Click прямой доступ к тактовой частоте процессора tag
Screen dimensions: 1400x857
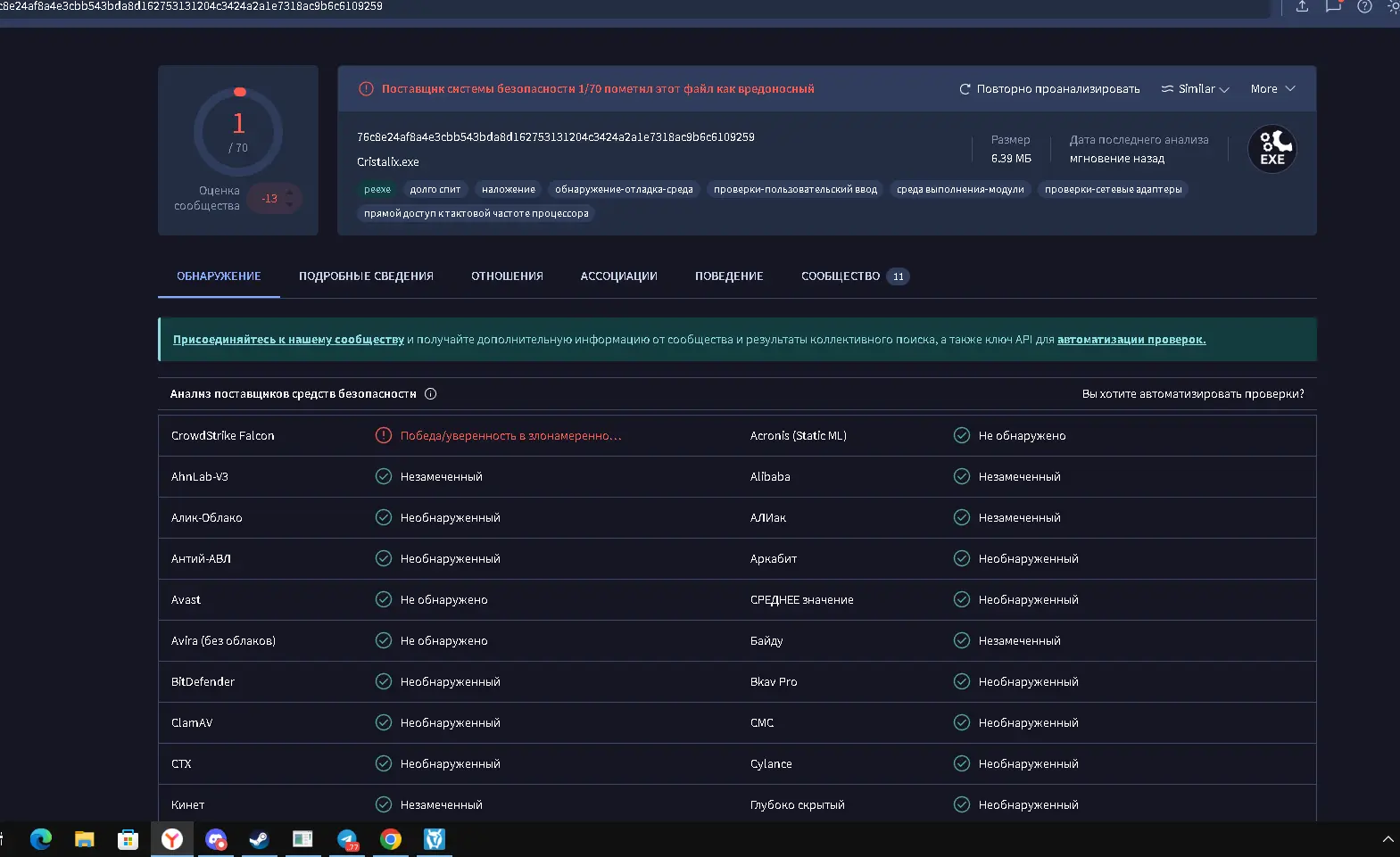point(476,213)
